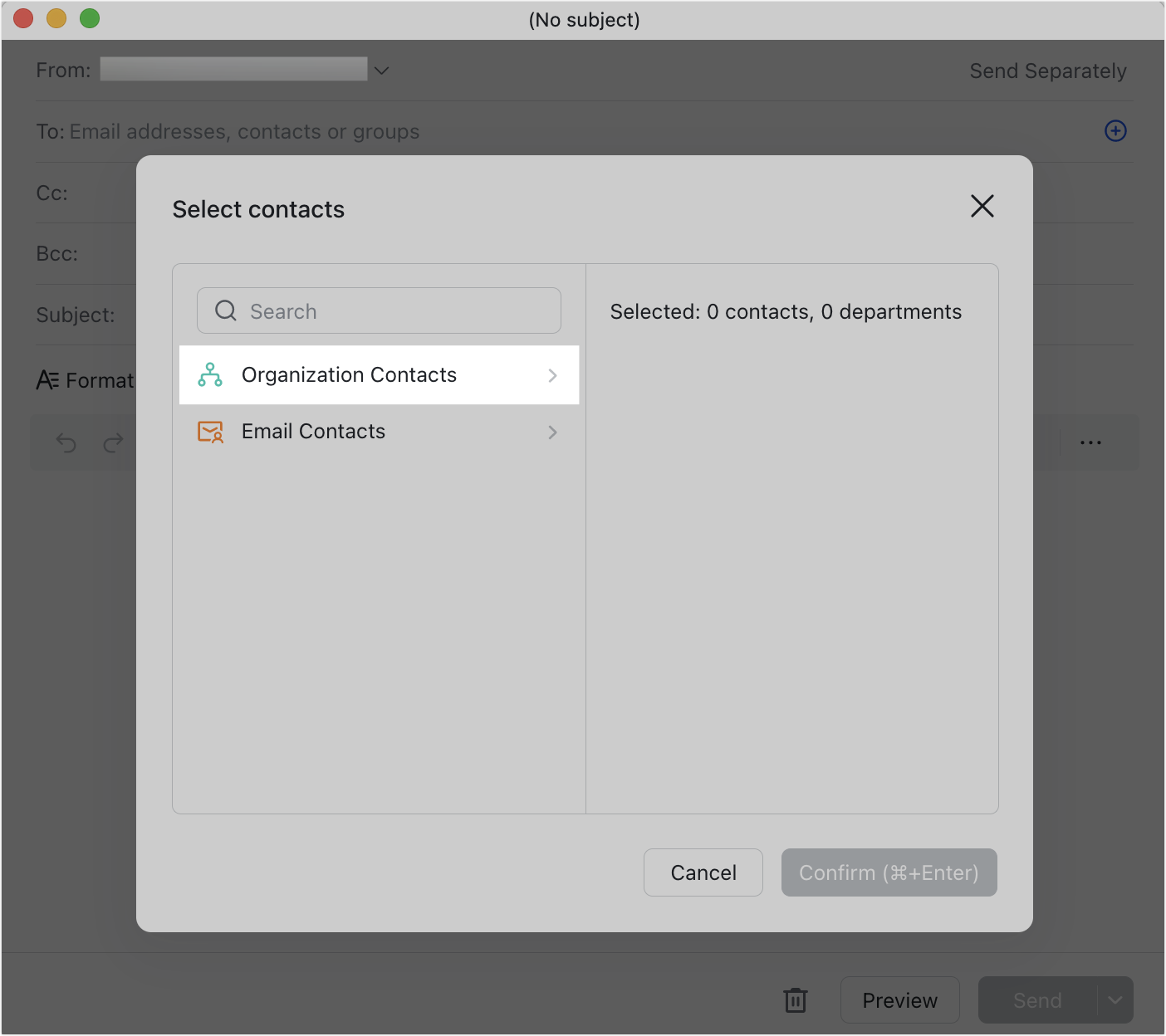The height and width of the screenshot is (1036, 1166).
Task: Click the undo arrow icon
Action: (66, 442)
